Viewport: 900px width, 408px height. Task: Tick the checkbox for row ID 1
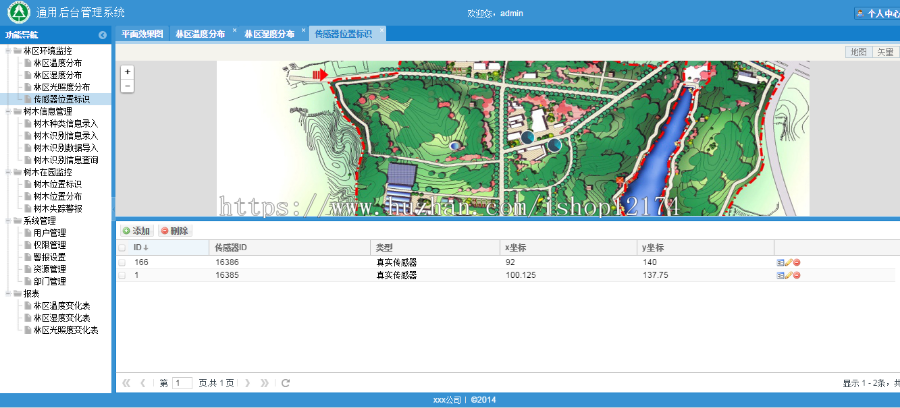[122, 275]
